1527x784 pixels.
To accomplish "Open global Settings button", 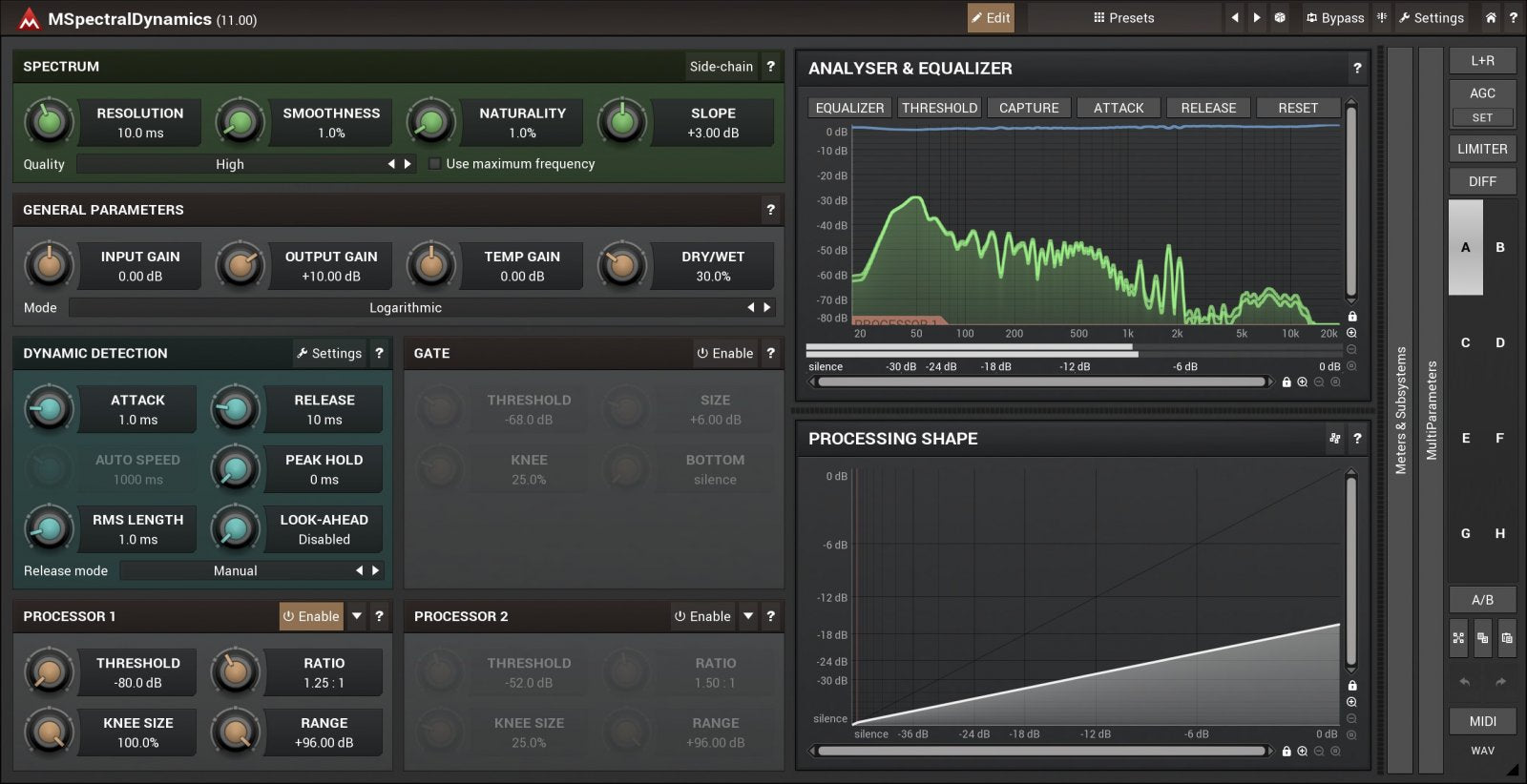I will (x=1432, y=18).
